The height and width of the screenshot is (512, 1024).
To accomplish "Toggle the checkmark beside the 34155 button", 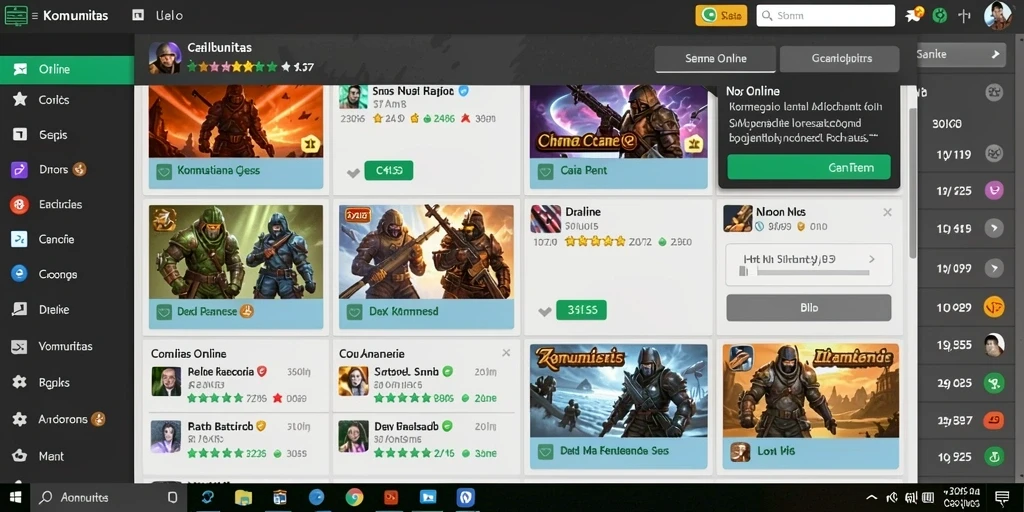I will [x=545, y=312].
